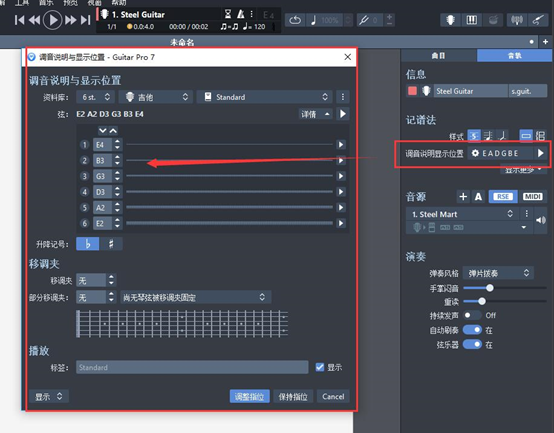Click the 保持指位 button
Image resolution: width=554 pixels, height=433 pixels.
click(293, 396)
